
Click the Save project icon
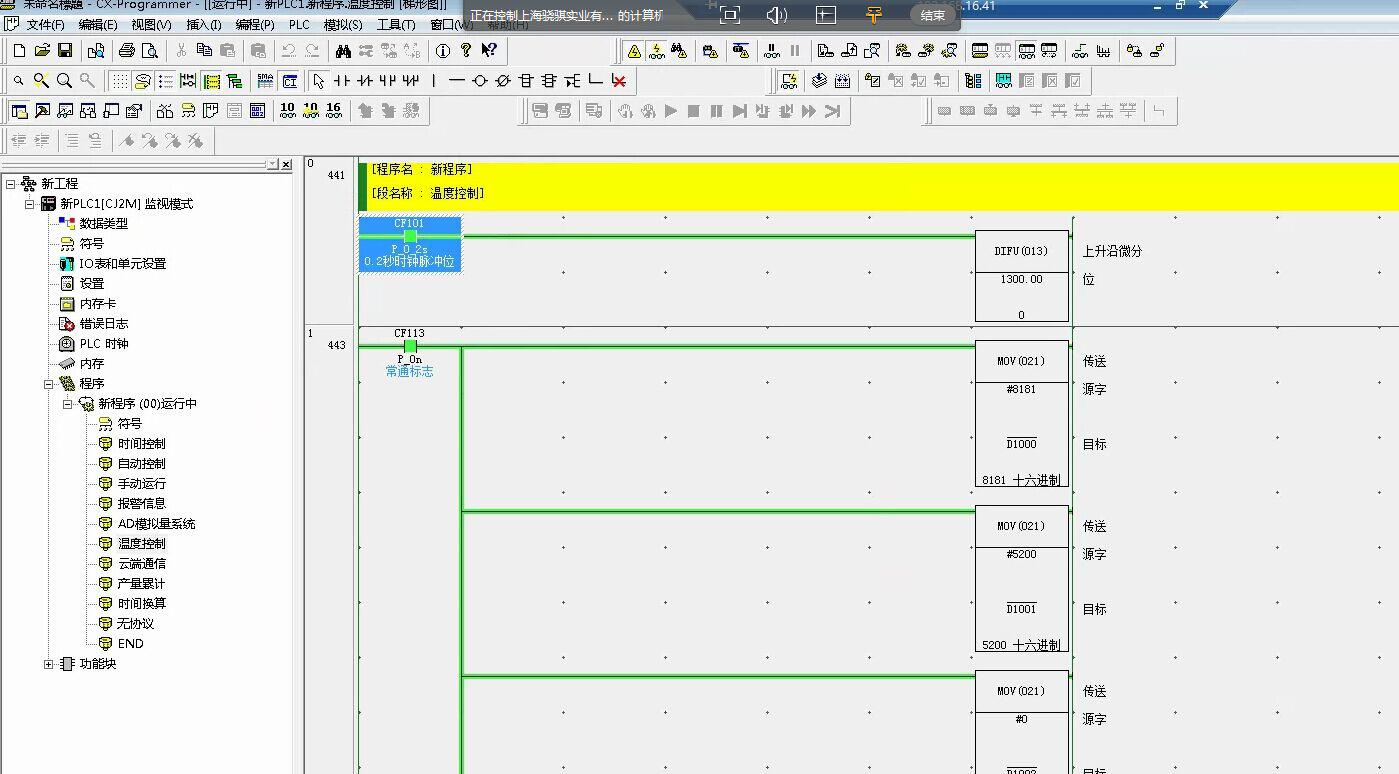(x=65, y=51)
